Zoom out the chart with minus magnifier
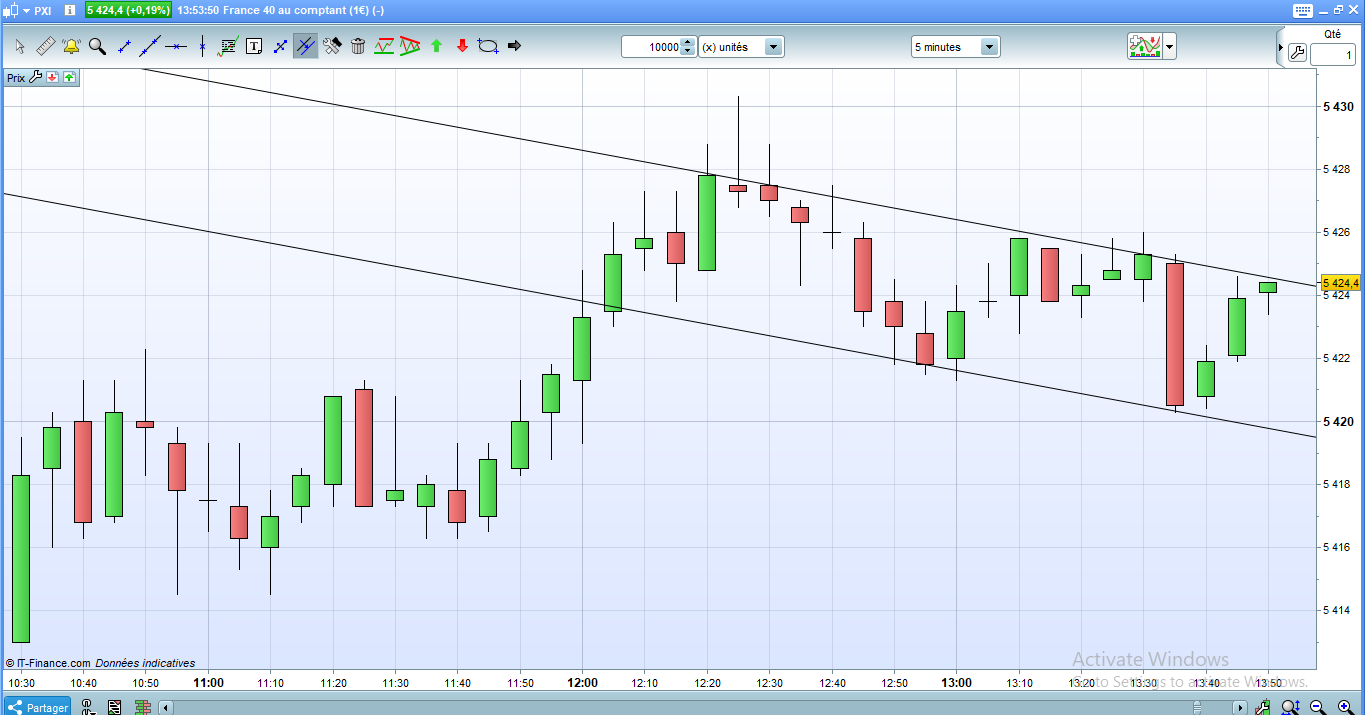The width and height of the screenshot is (1365, 715). point(1319,707)
